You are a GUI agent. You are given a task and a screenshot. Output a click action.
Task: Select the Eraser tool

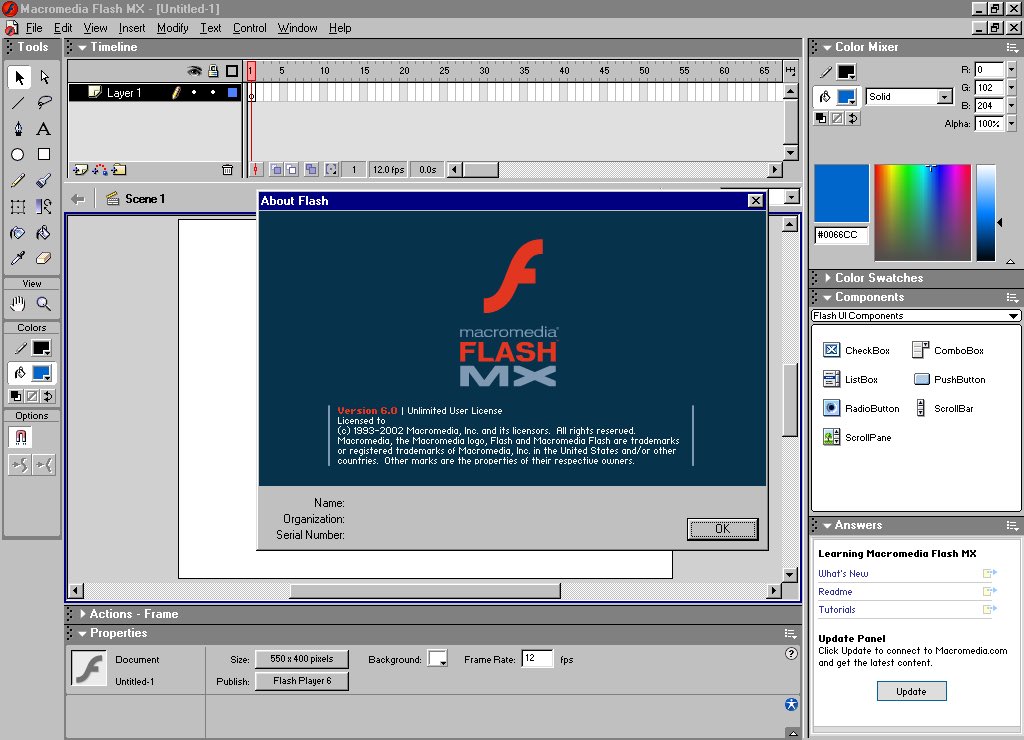coord(44,258)
